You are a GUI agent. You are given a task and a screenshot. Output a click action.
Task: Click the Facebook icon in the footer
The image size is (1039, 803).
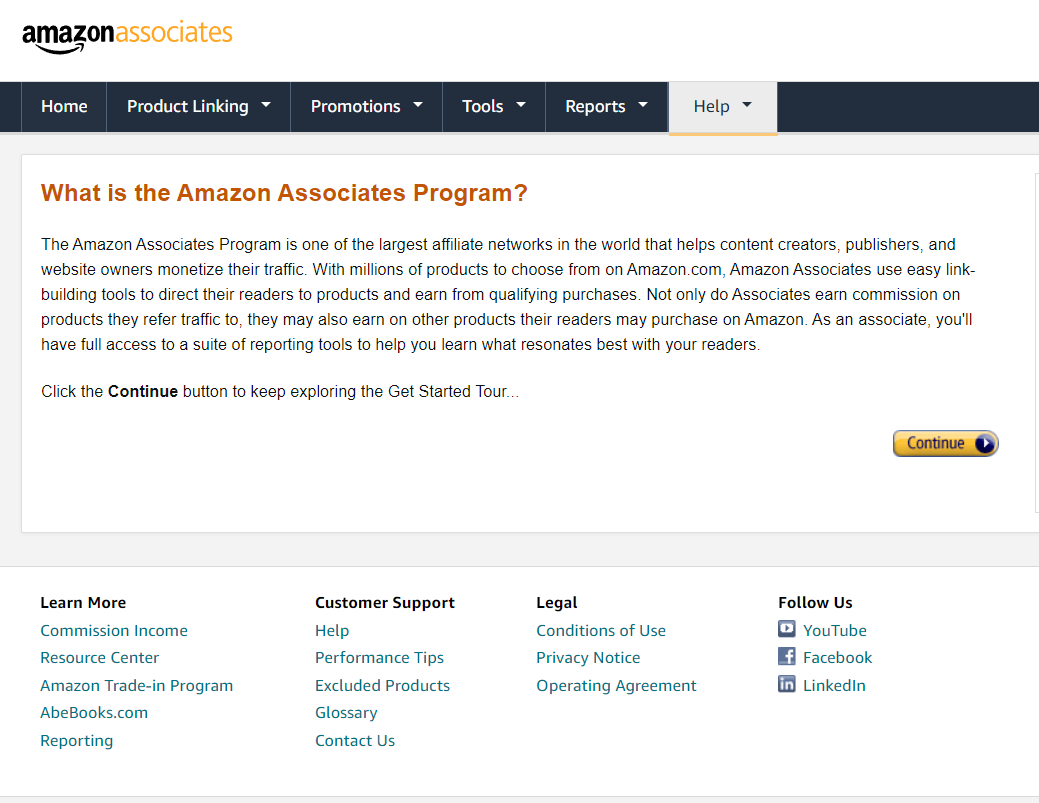[x=787, y=657]
